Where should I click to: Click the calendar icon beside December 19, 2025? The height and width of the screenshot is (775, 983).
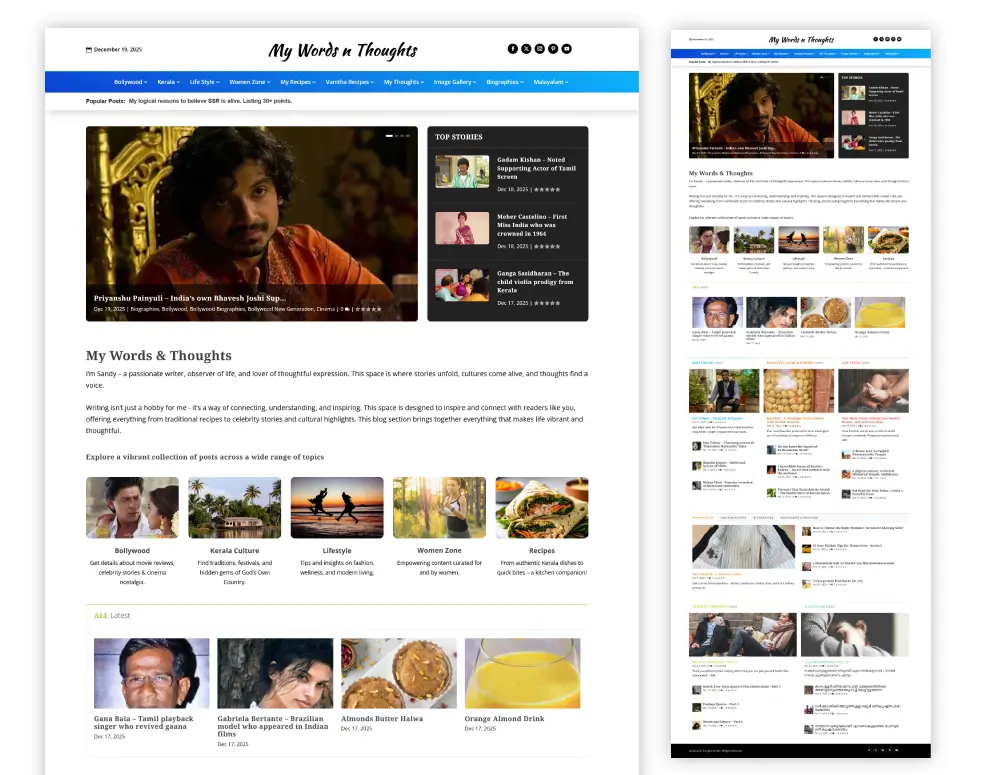point(90,48)
